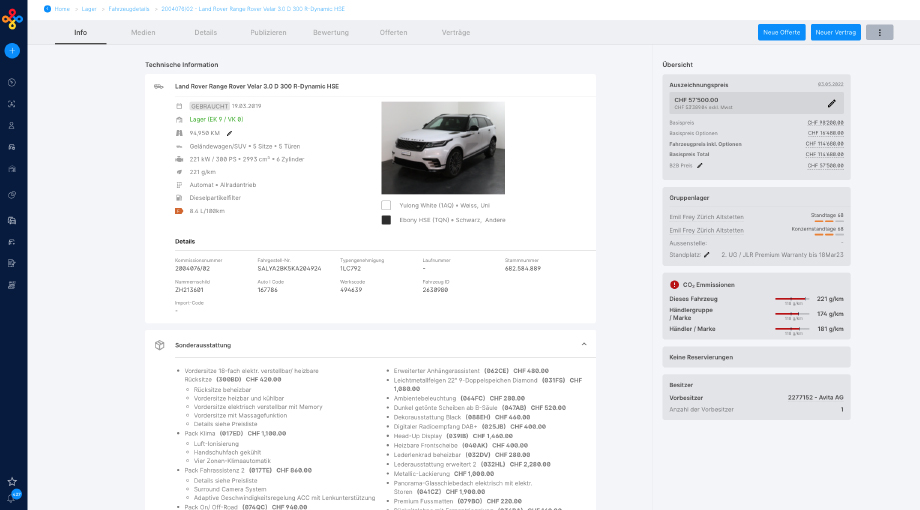Screen dimensions: 920x510
Task: Click the orange energy label icon at 8.4 L/100km
Action: tap(179, 211)
